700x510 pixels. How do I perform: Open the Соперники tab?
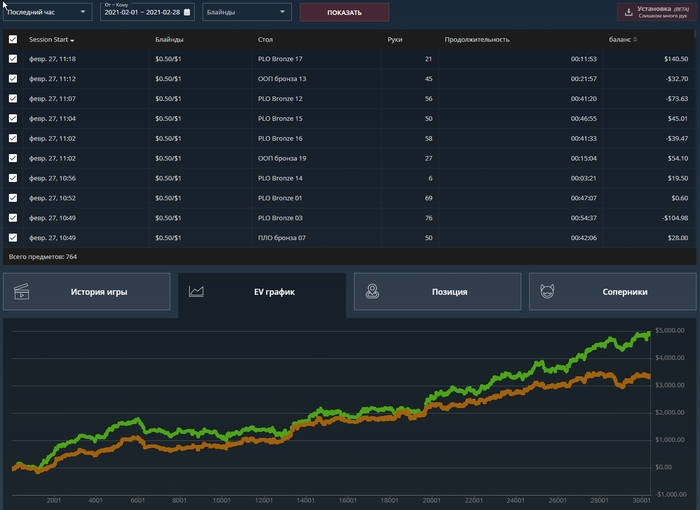[x=612, y=292]
